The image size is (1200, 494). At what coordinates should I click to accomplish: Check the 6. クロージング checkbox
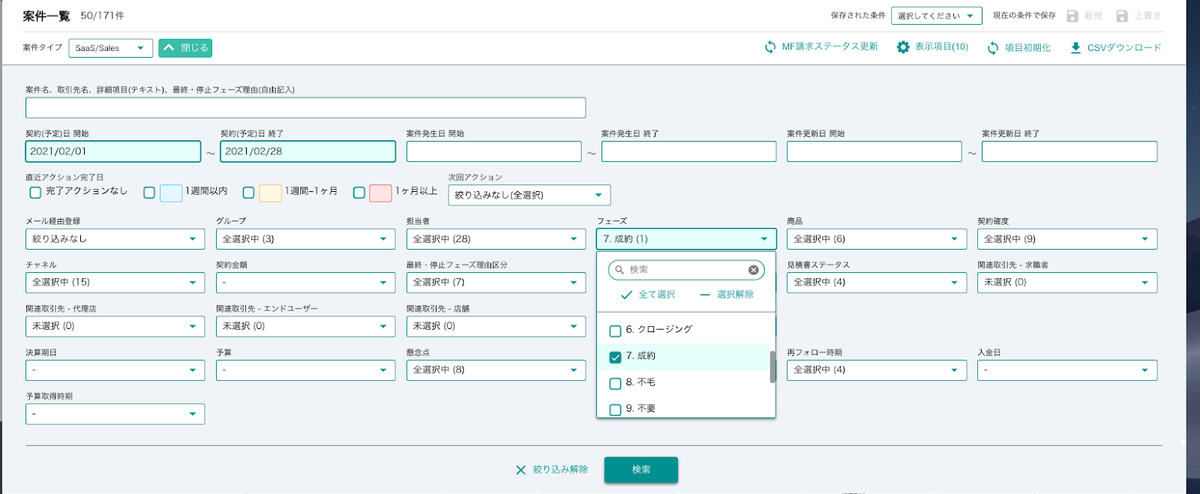coord(615,330)
